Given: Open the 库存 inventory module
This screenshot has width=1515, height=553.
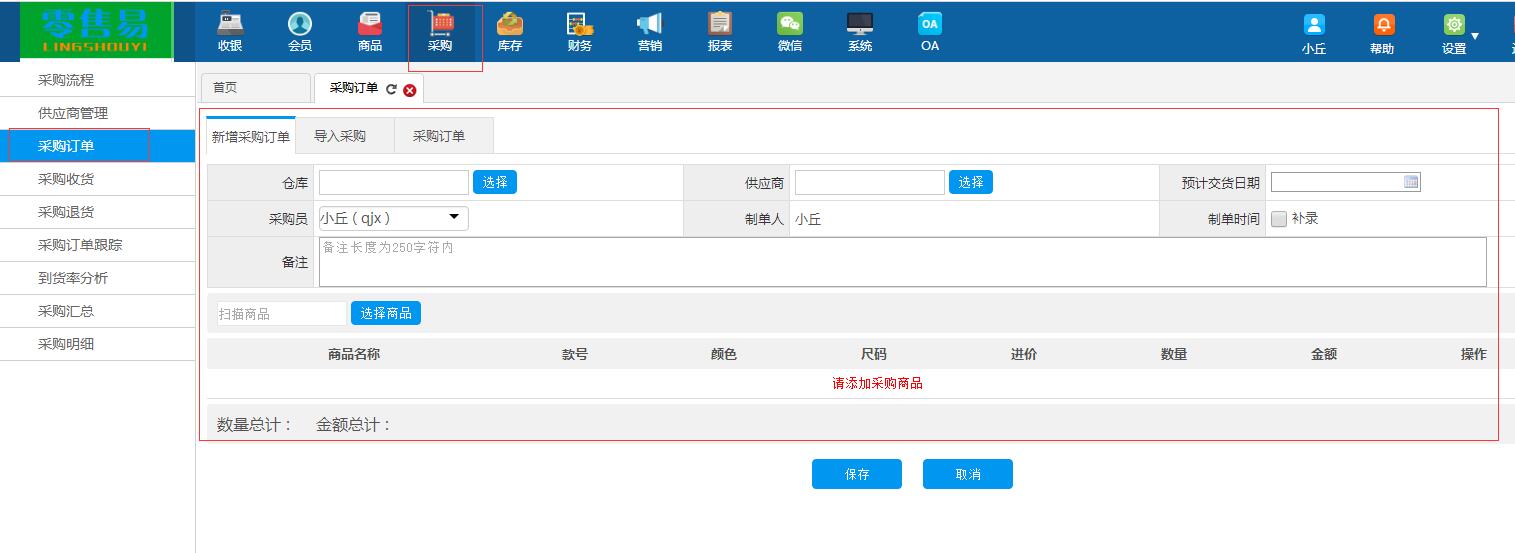Looking at the screenshot, I should point(510,32).
